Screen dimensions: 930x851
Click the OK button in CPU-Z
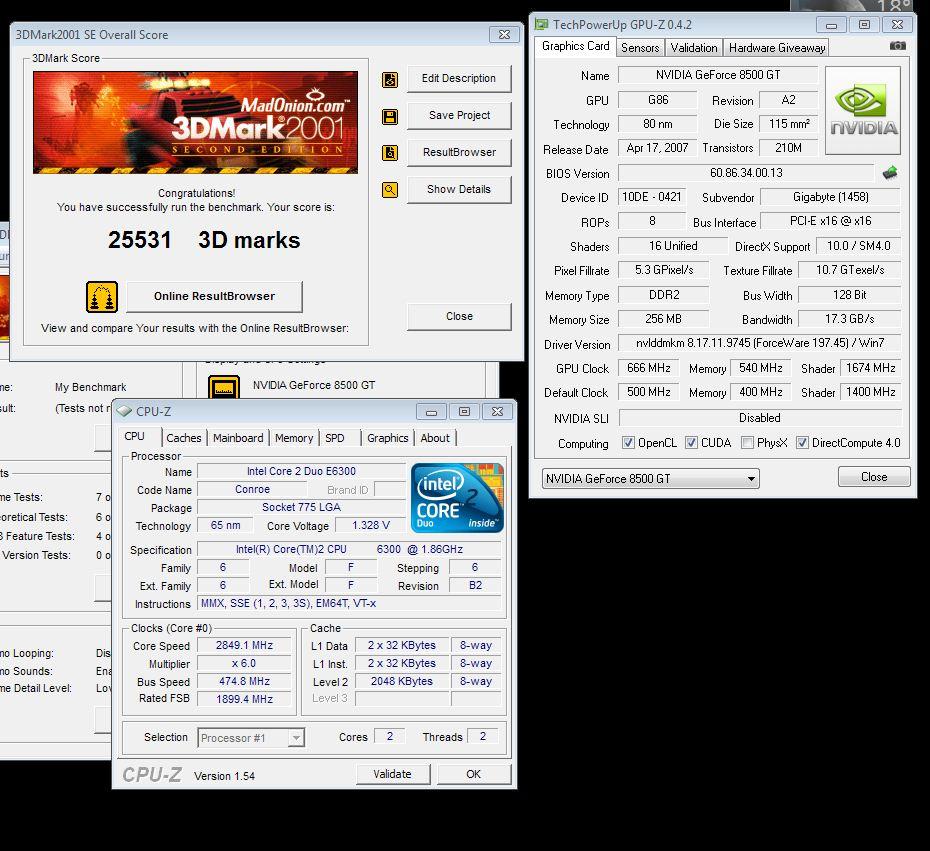473,774
